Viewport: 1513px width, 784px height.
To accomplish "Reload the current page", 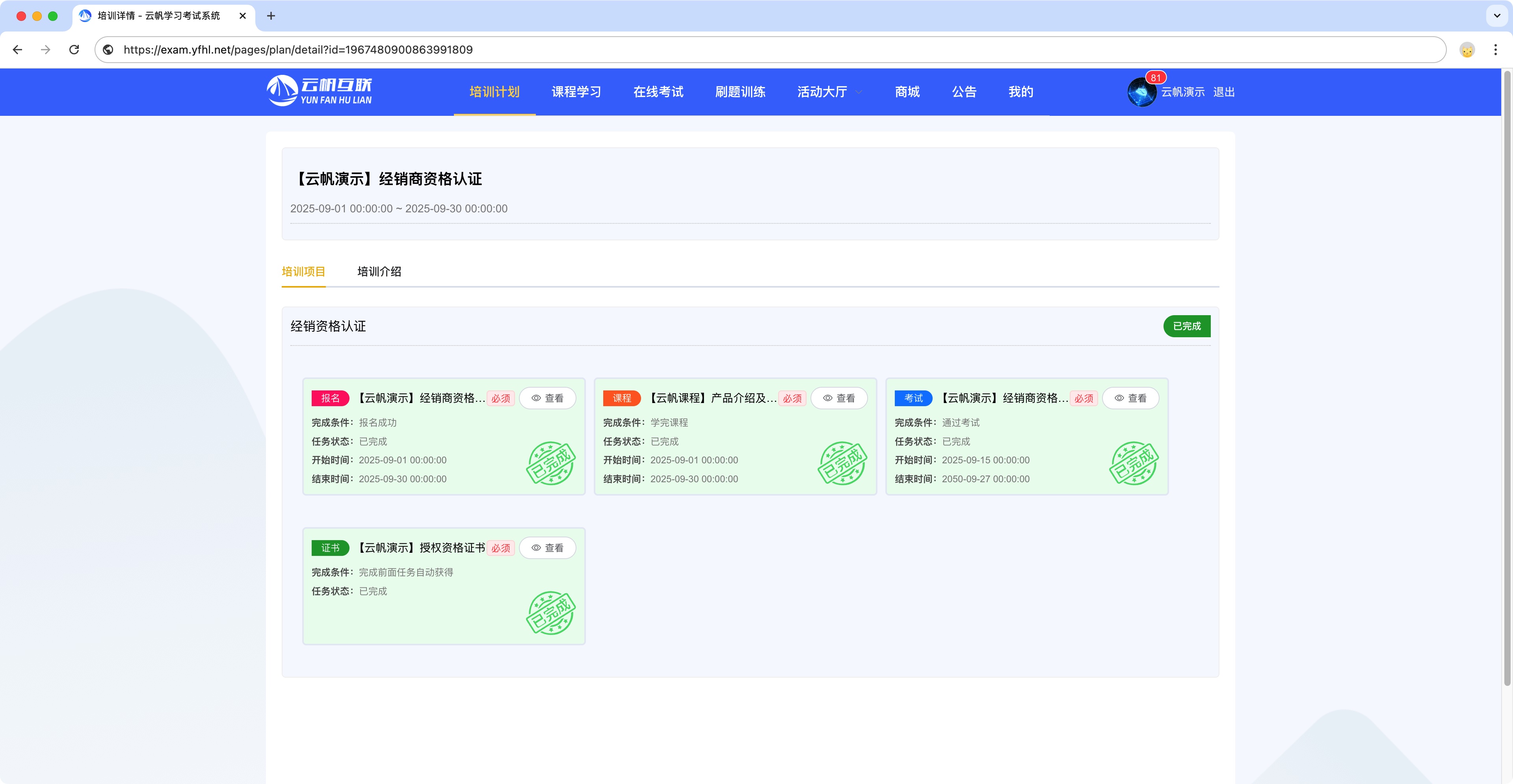I will tap(74, 49).
